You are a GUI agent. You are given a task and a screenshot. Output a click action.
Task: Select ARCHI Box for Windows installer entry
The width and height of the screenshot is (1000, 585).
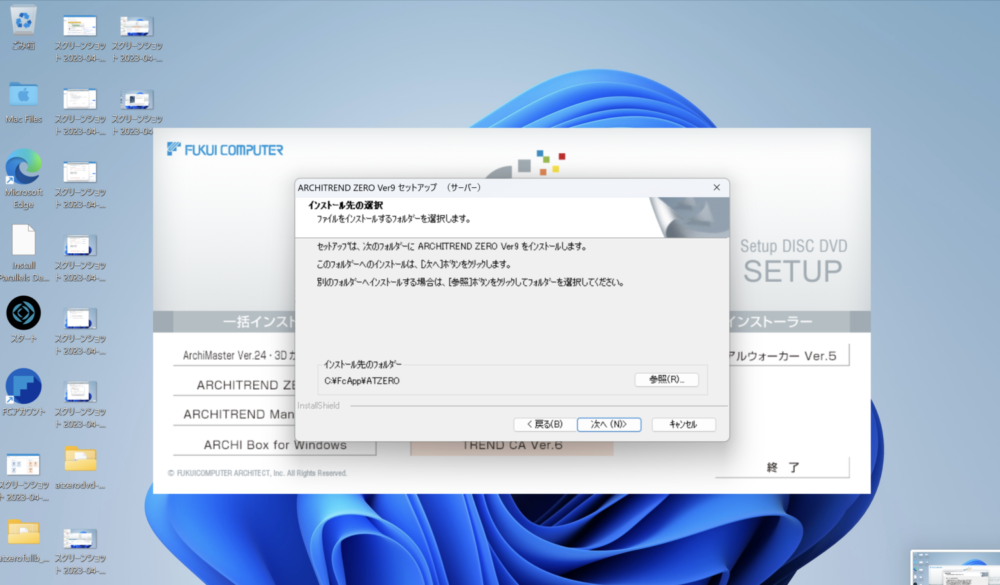[x=275, y=445]
